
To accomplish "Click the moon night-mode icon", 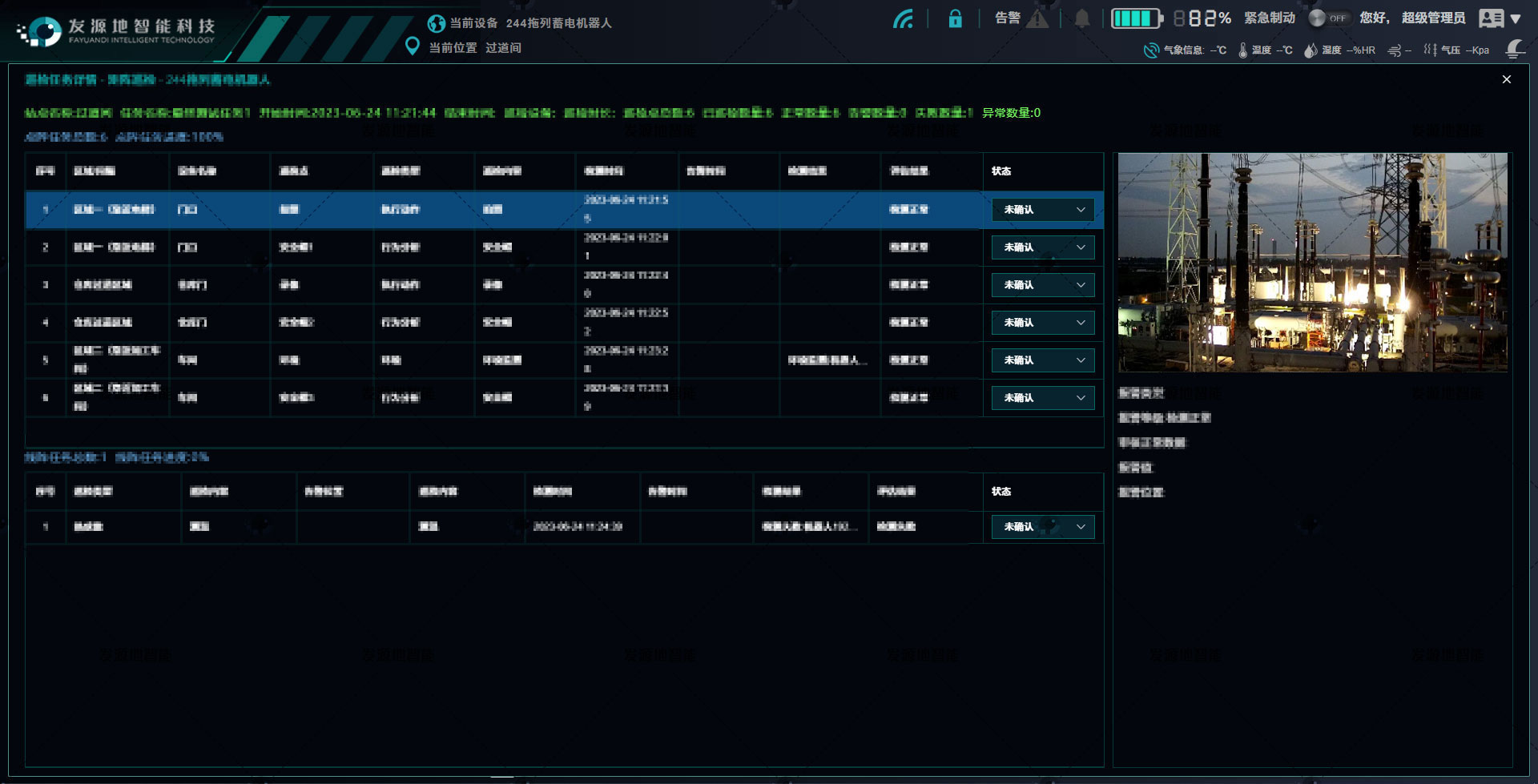I will pyautogui.click(x=1515, y=50).
